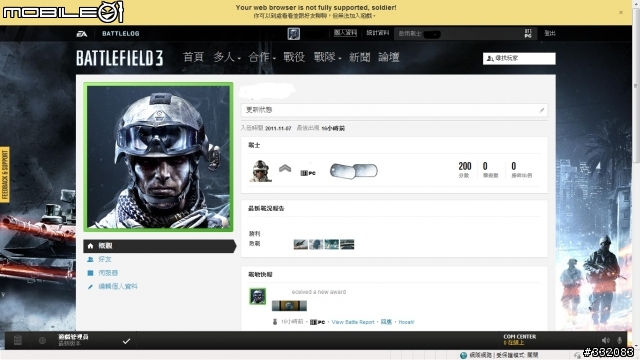Click the friends icon in sidebar
This screenshot has width=640, height=360.
(91, 259)
